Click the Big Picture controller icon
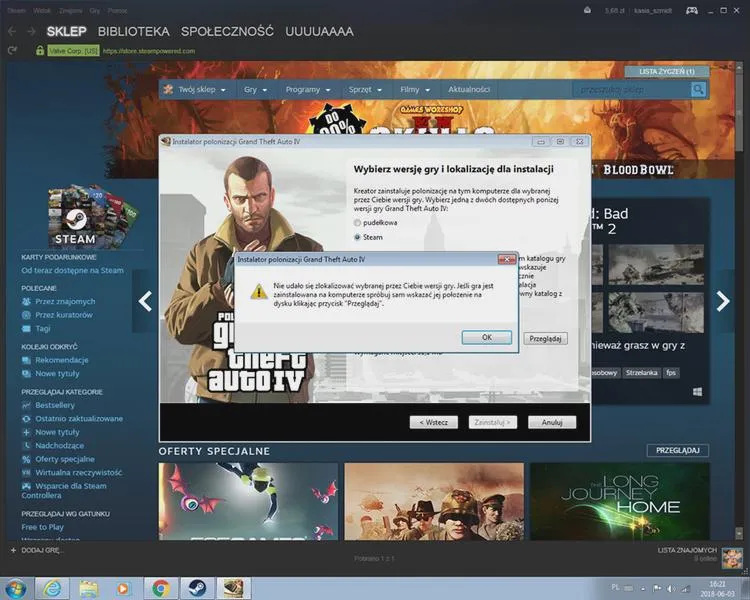 pos(692,11)
